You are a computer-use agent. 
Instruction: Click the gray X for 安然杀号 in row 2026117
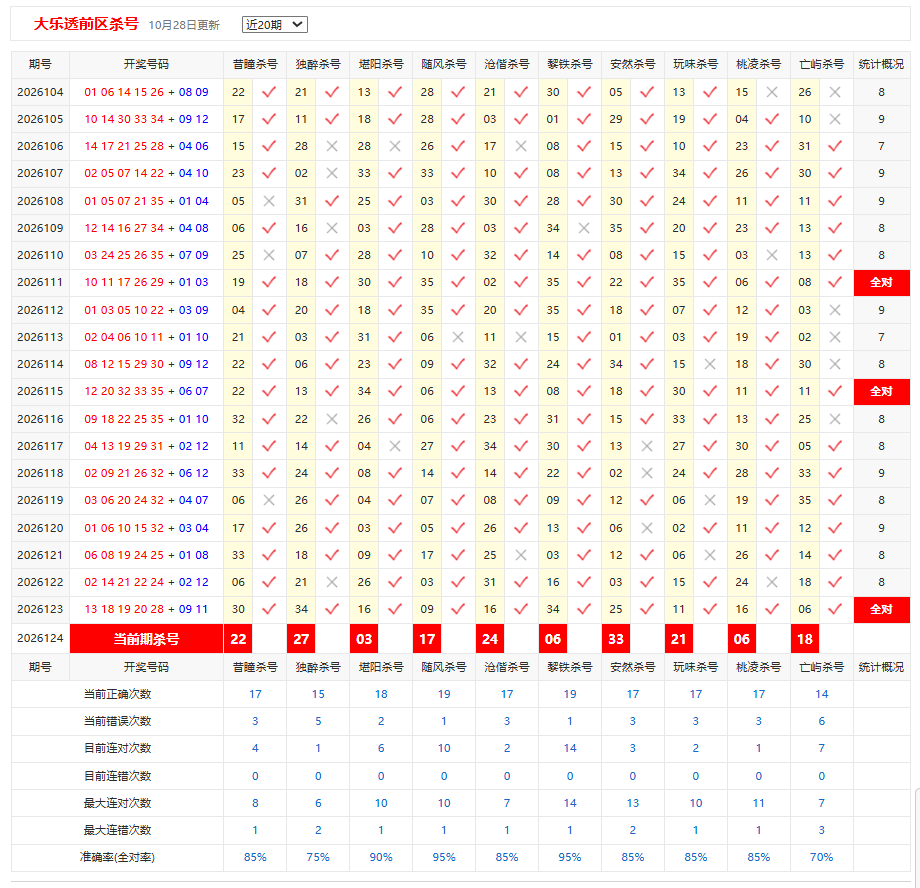click(647, 446)
